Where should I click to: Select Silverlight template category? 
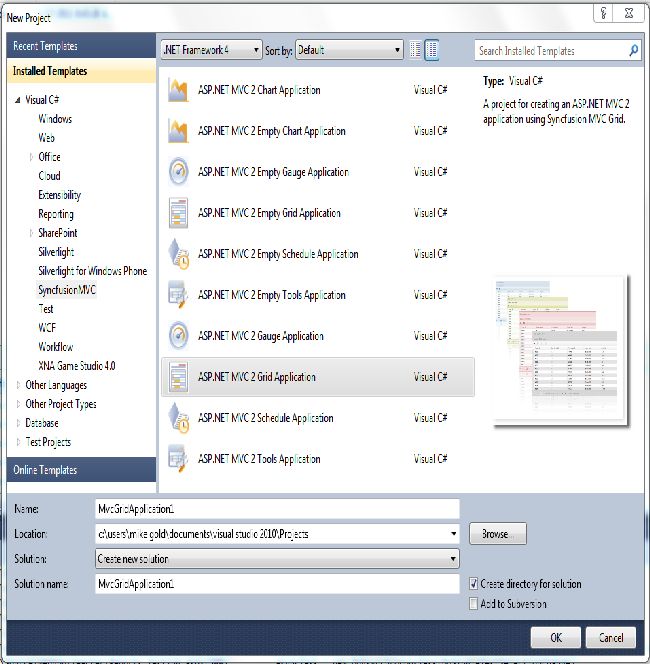(56, 252)
